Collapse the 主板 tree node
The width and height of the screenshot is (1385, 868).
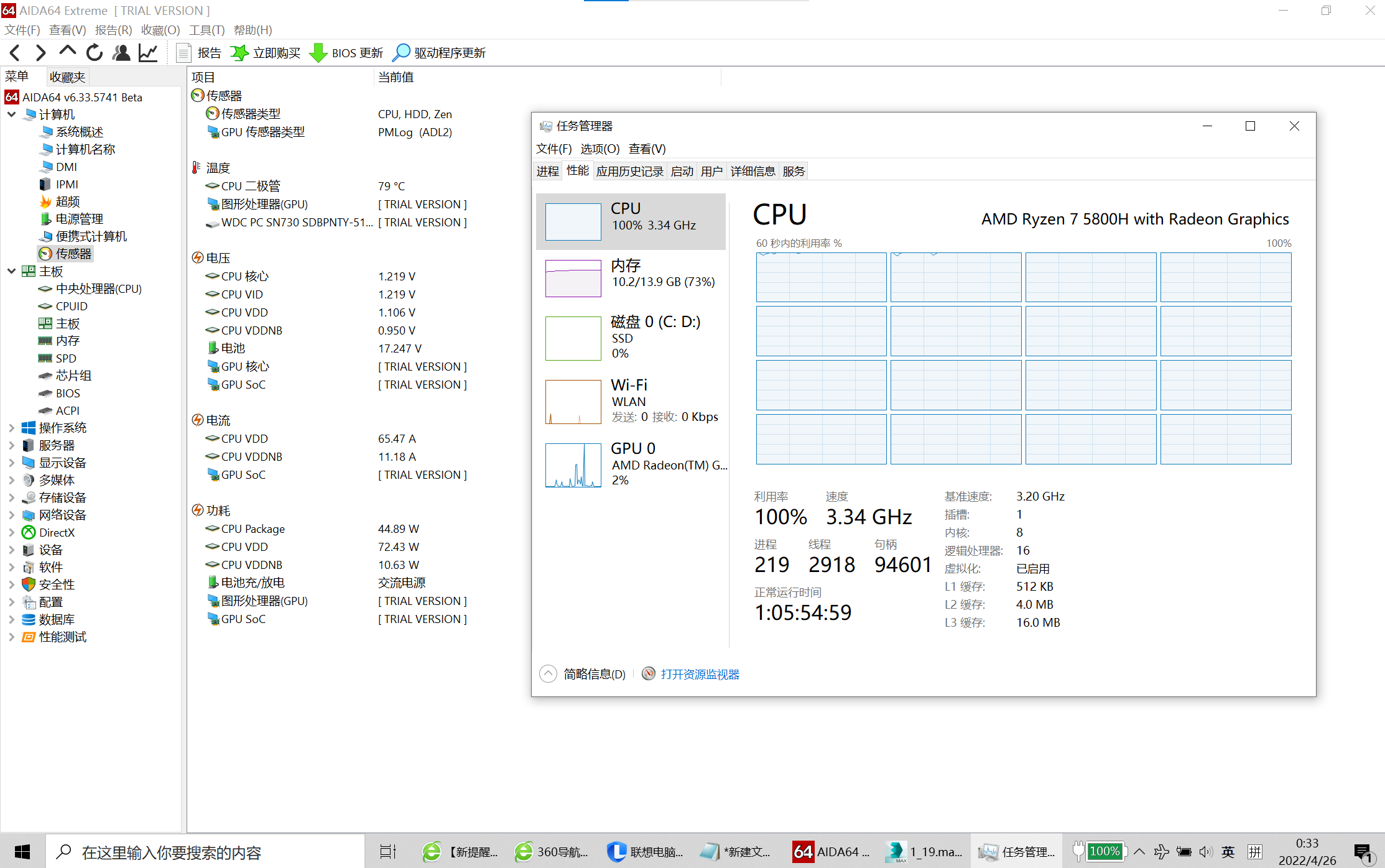11,271
